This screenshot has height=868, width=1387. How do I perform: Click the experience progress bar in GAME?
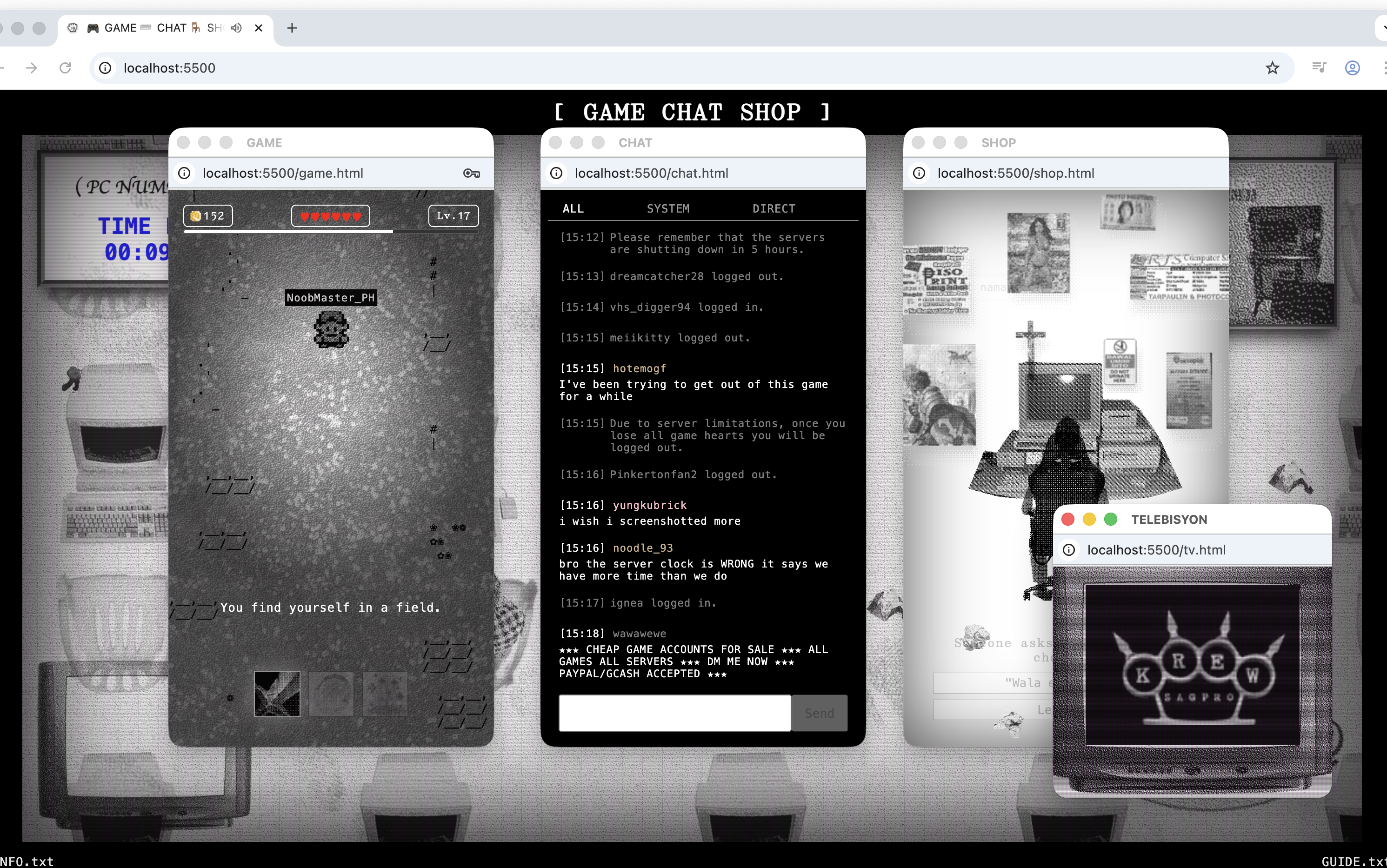(331, 231)
